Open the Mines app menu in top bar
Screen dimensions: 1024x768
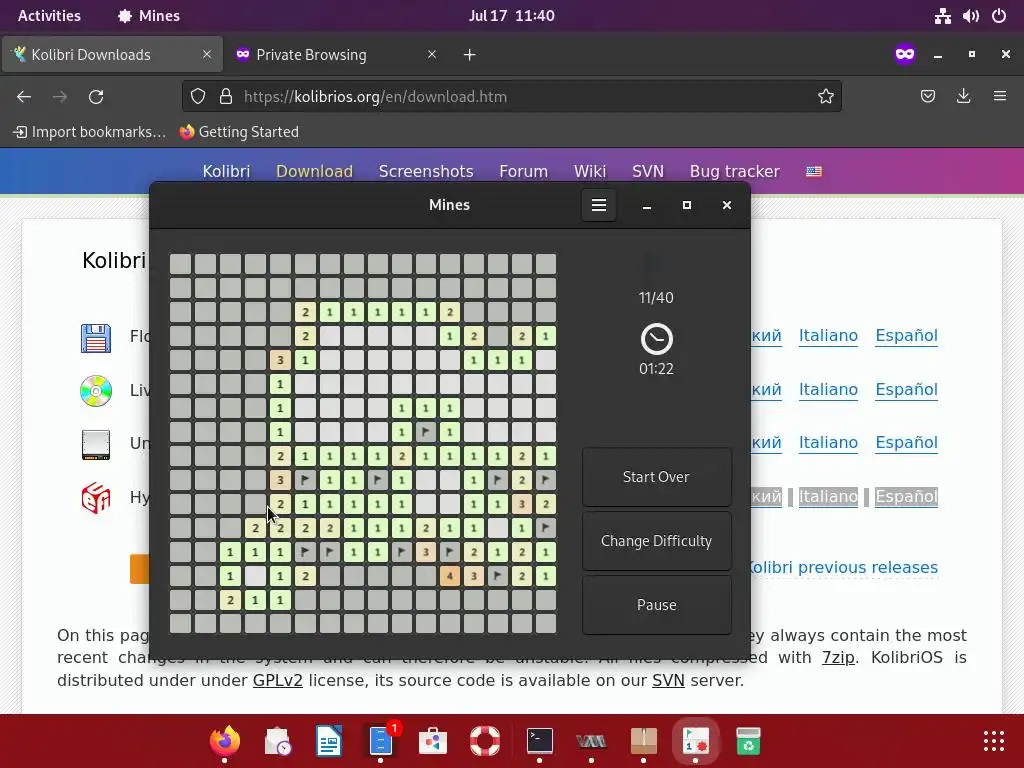pyautogui.click(x=149, y=16)
